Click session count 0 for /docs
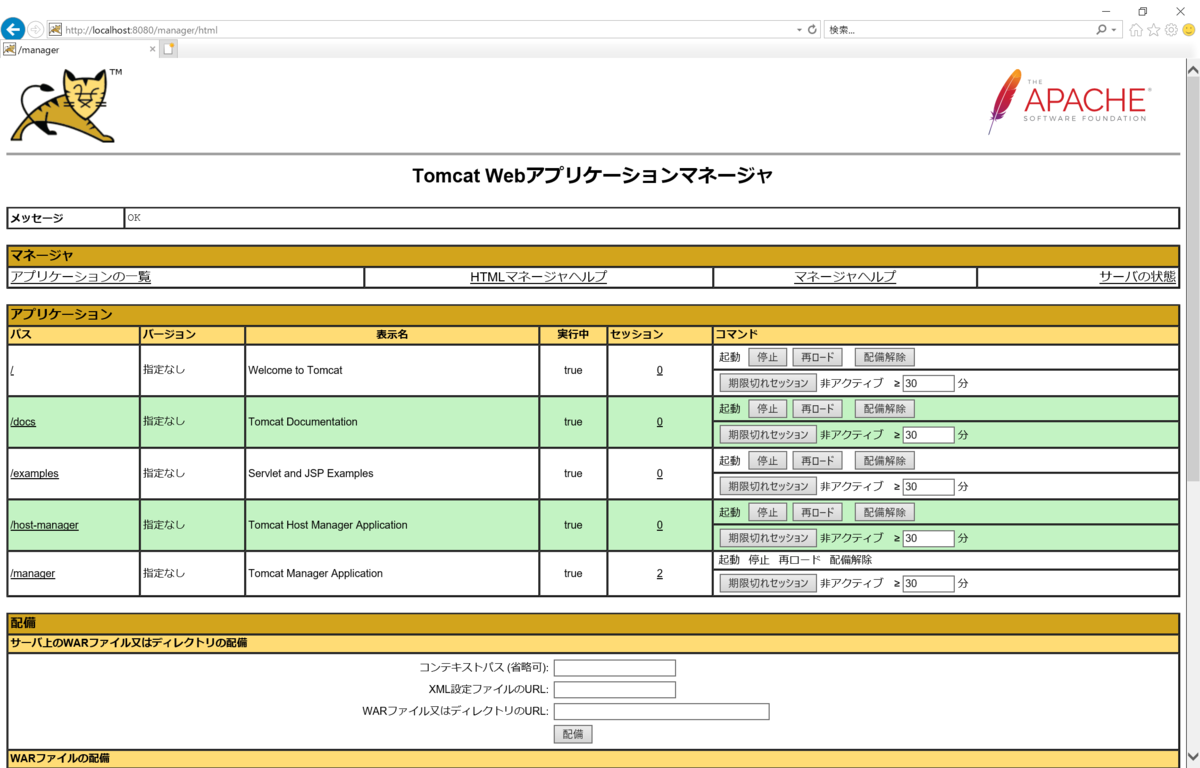 660,422
